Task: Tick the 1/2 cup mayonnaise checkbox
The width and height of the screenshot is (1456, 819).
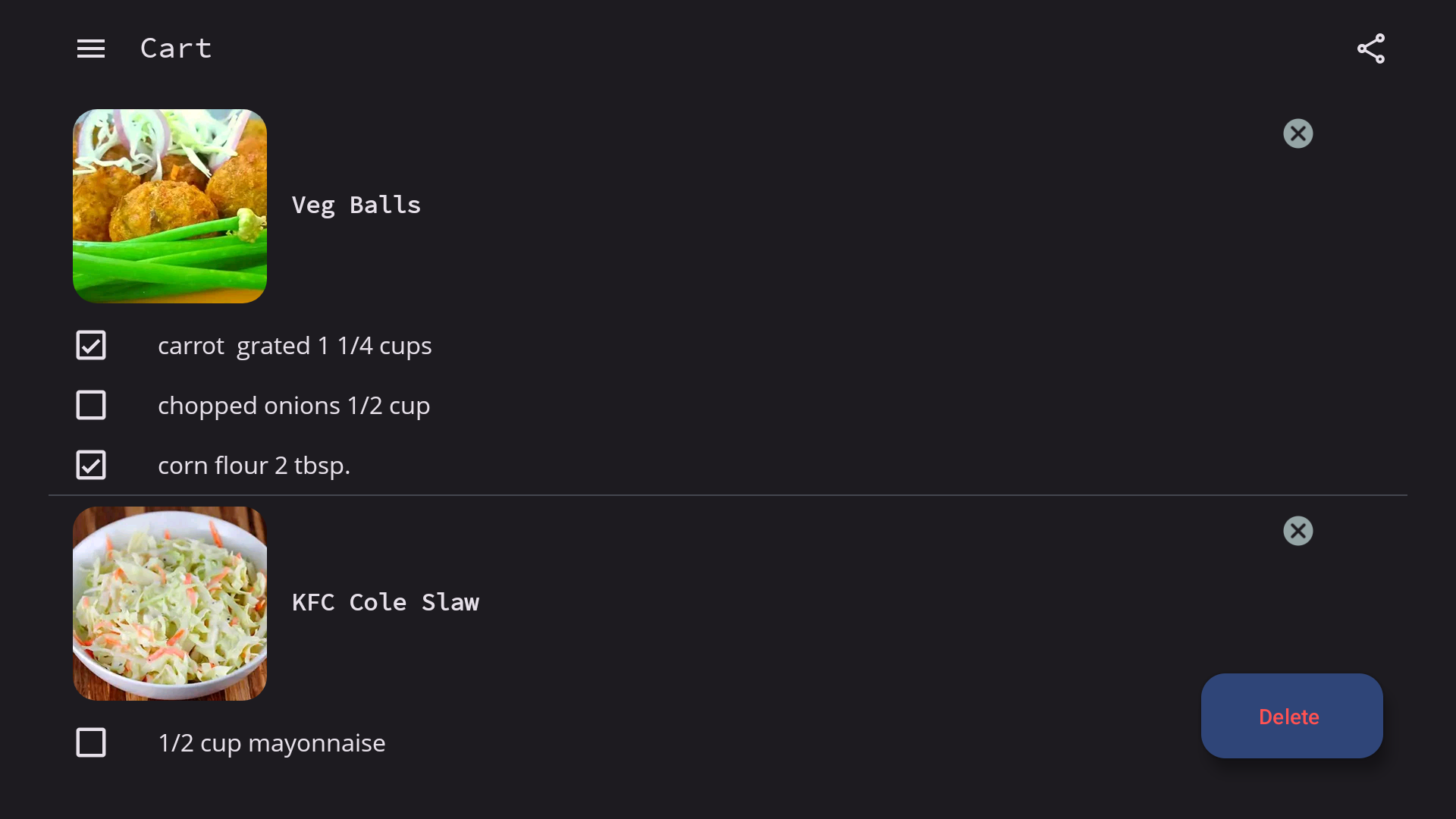Action: pos(91,742)
